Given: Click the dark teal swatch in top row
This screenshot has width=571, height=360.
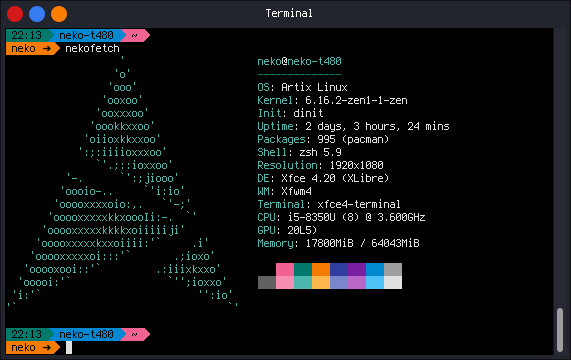Looking at the screenshot, I should (x=303, y=269).
